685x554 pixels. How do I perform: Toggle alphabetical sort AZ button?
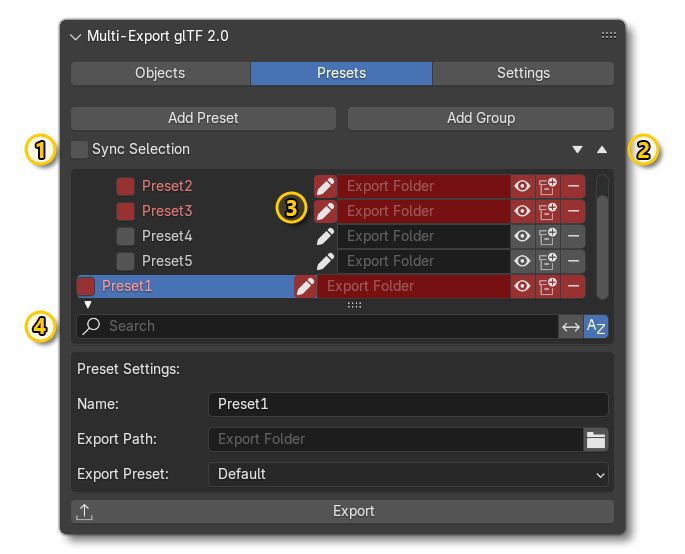click(596, 327)
